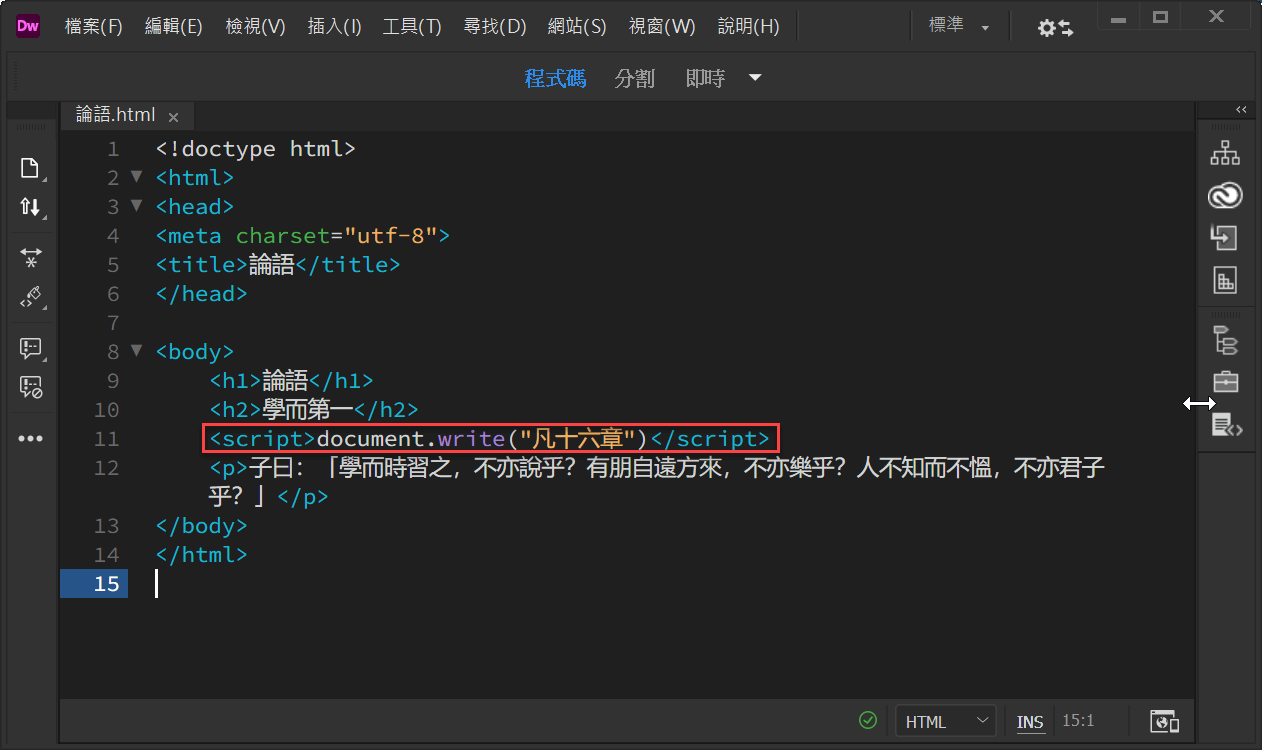Click the format source code icon
The image size is (1262, 750).
[x=31, y=297]
